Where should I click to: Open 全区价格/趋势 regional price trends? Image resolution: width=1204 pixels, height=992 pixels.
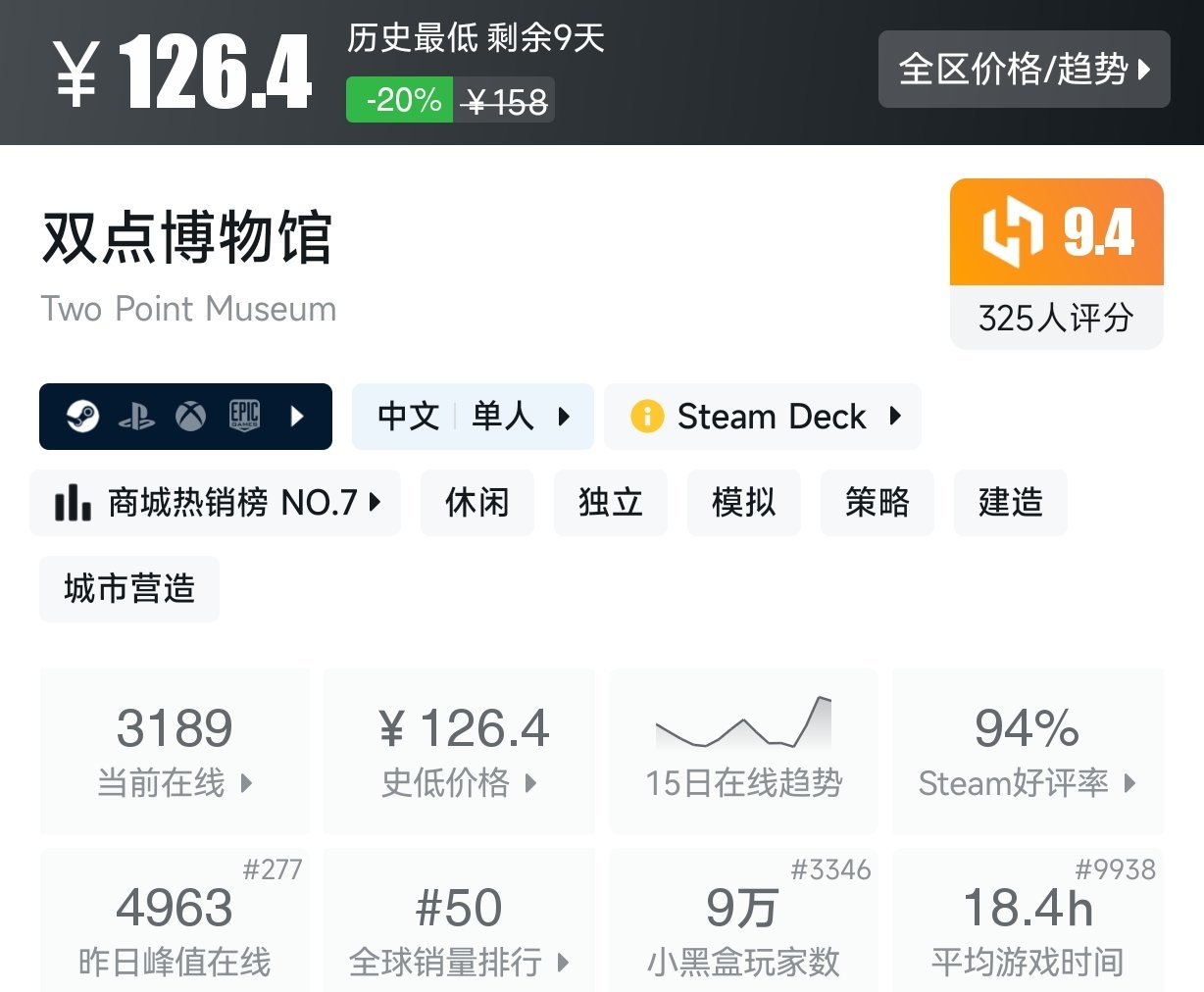1025,69
